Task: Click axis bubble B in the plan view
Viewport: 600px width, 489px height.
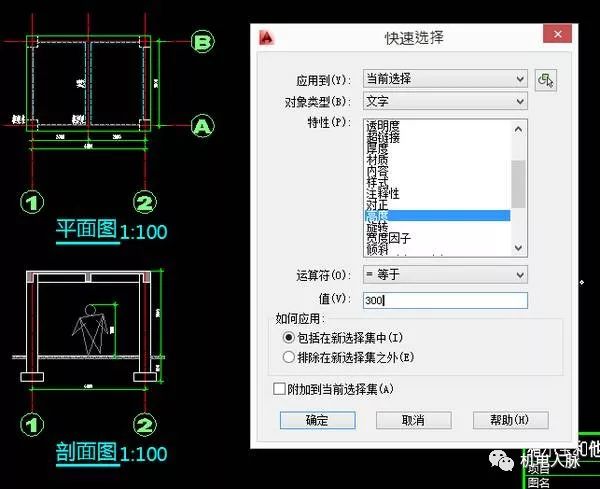Action: (x=203, y=42)
